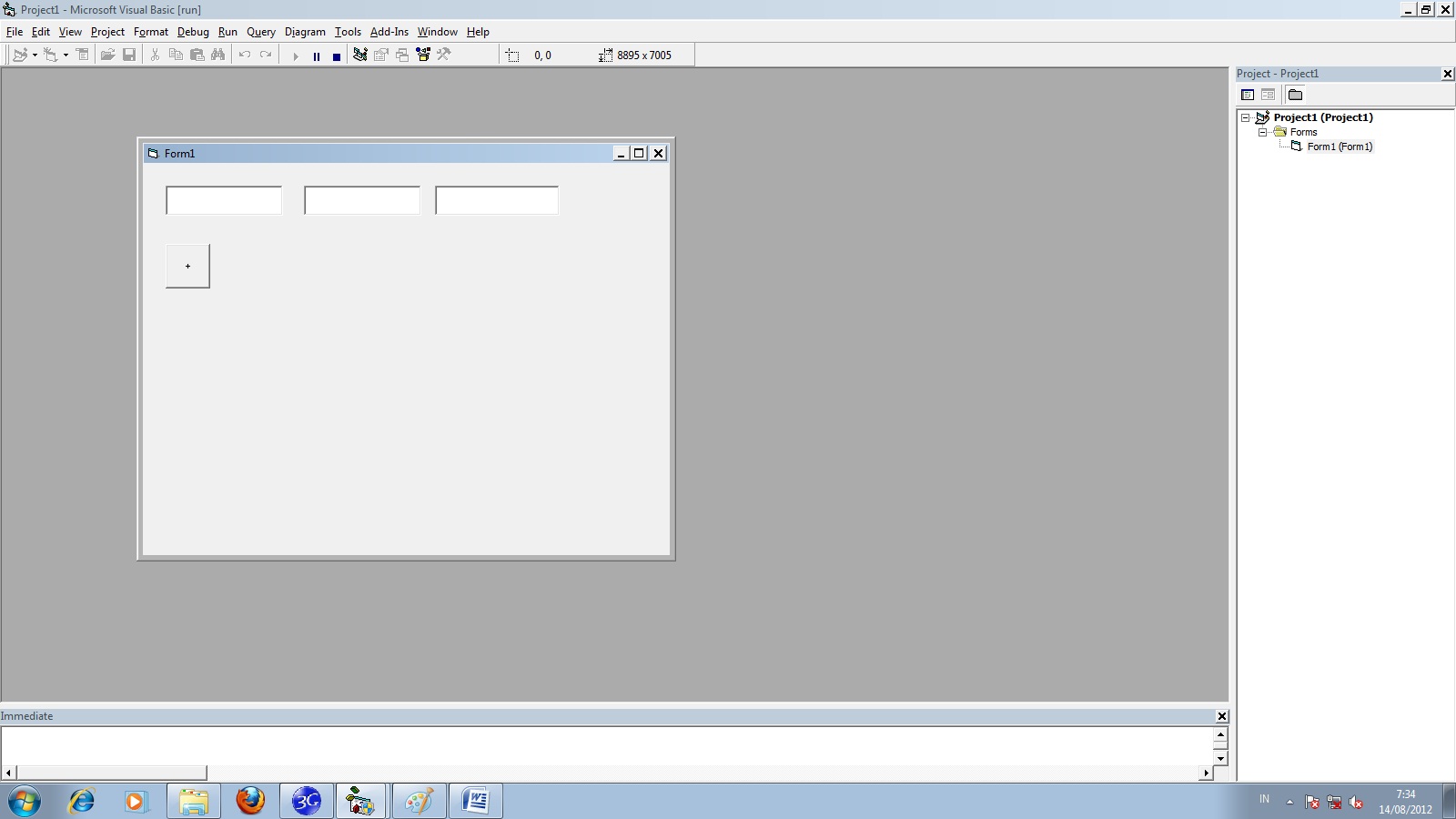
Task: Open the Properties Window toolbar icon
Action: coord(379,55)
